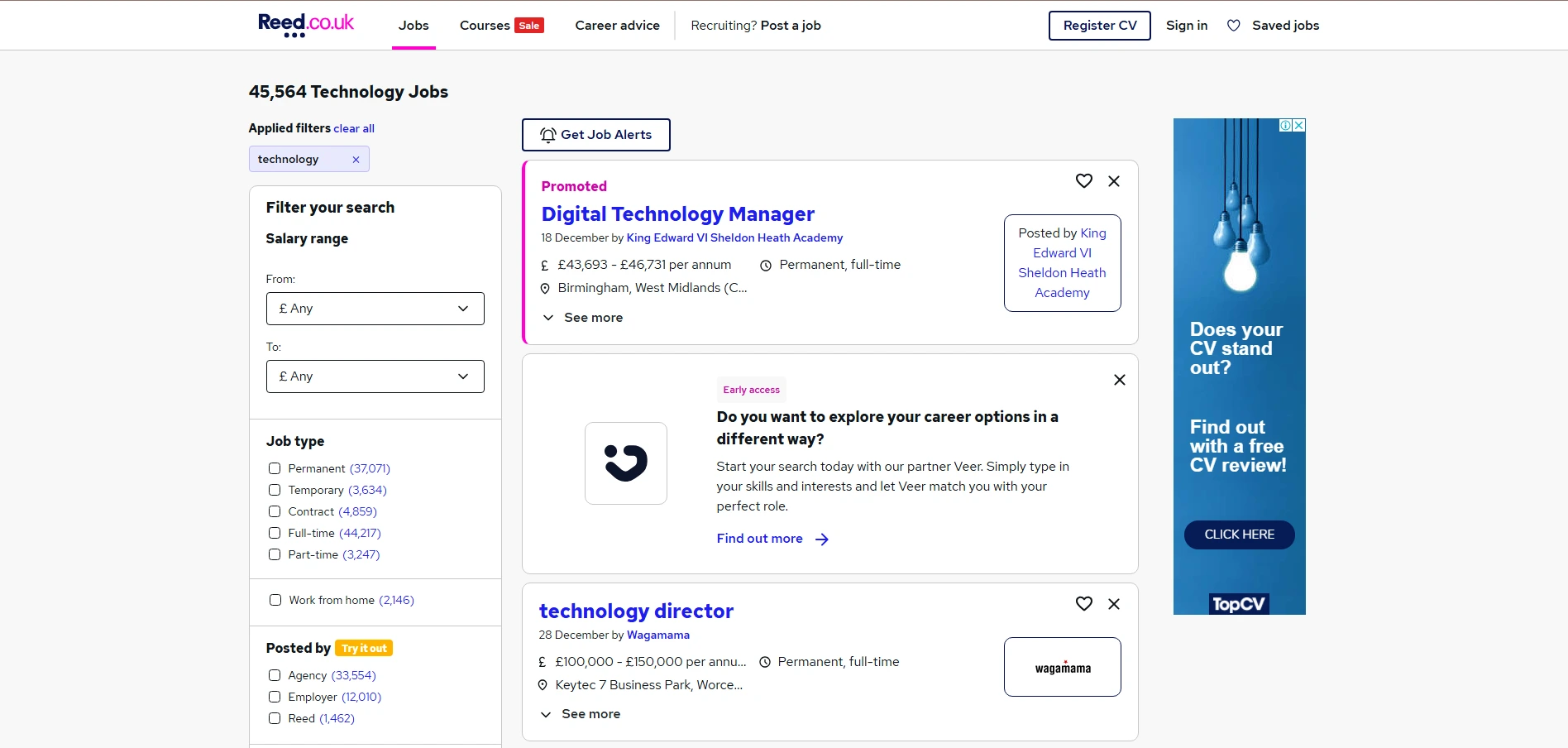Remove the technology filter chip
Viewport: 1568px width, 748px height.
[356, 160]
